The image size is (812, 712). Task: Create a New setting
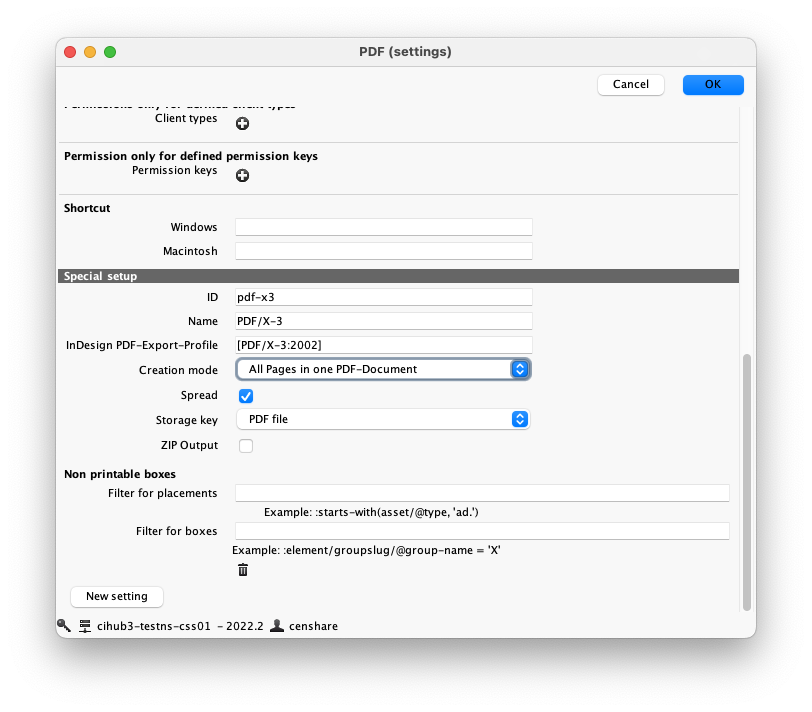coord(116,596)
